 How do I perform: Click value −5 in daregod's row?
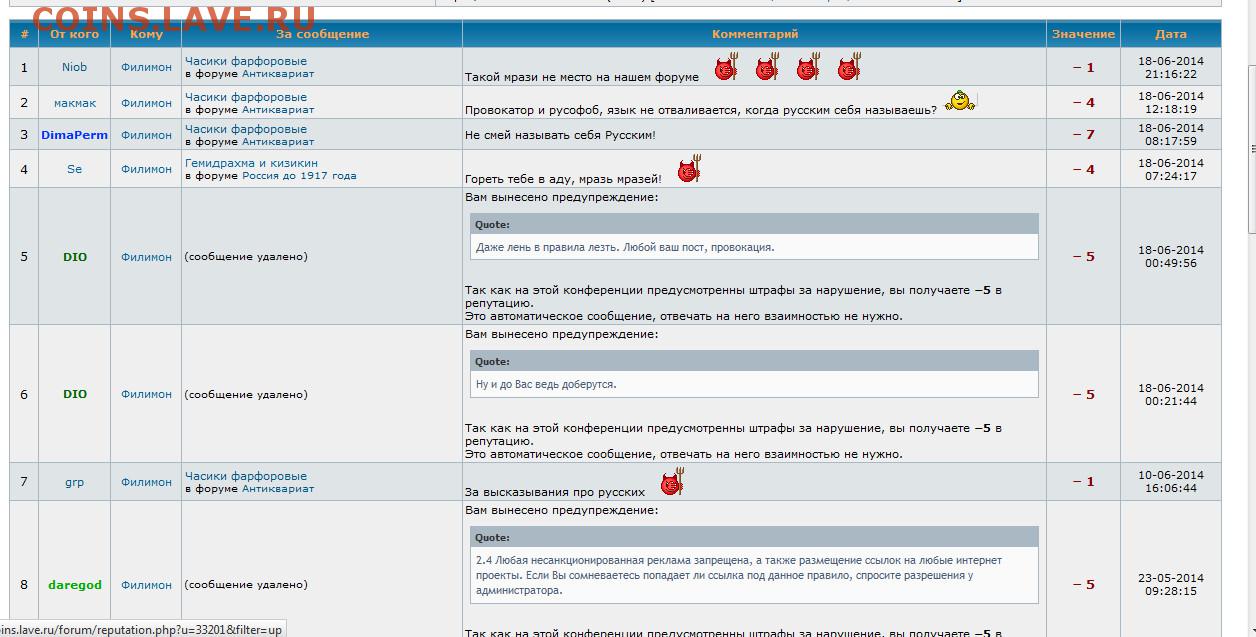tap(1084, 585)
